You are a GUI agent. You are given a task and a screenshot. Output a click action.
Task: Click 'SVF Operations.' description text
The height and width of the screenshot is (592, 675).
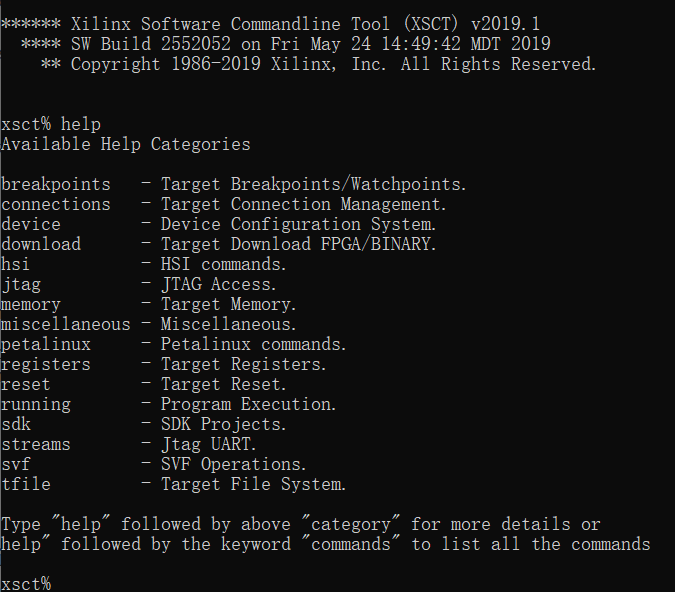coord(234,465)
